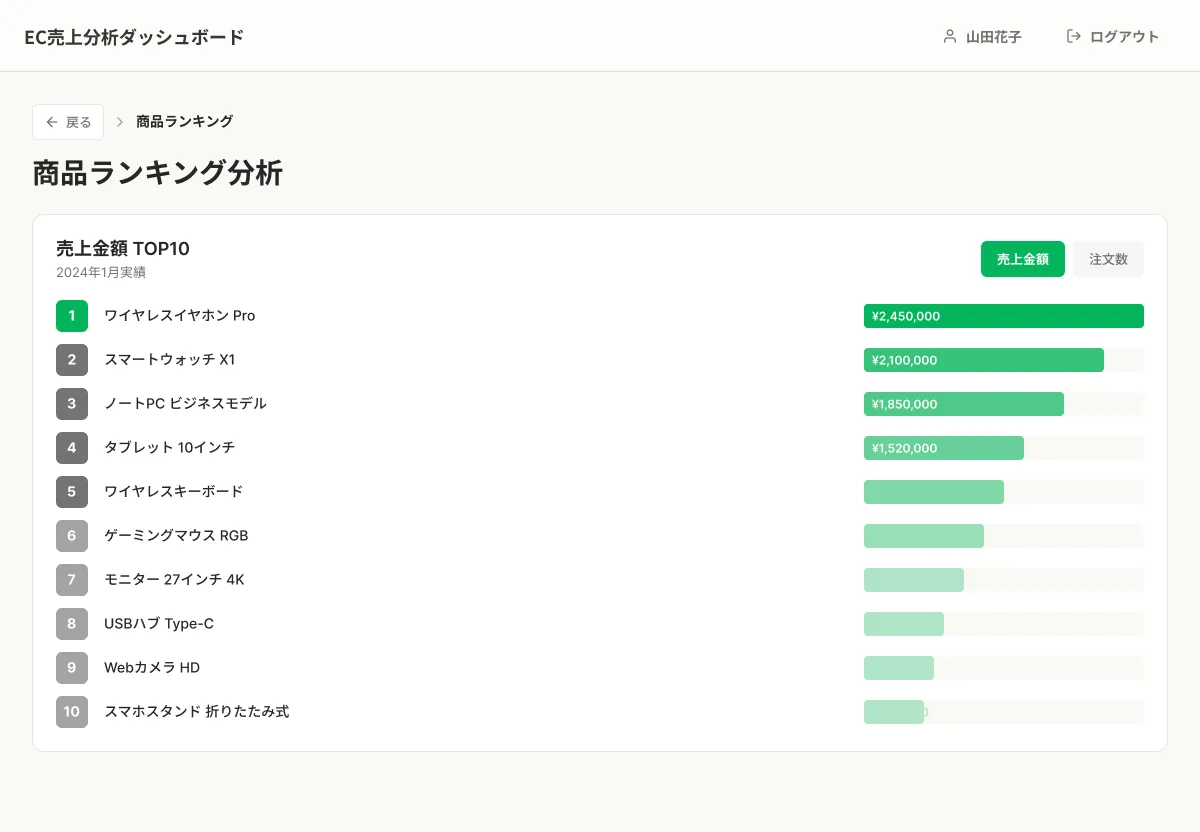Viewport: 1200px width, 832px height.
Task: Click the rank 10 badge for スマホスタンド 折りたたみ式
Action: (x=71, y=712)
